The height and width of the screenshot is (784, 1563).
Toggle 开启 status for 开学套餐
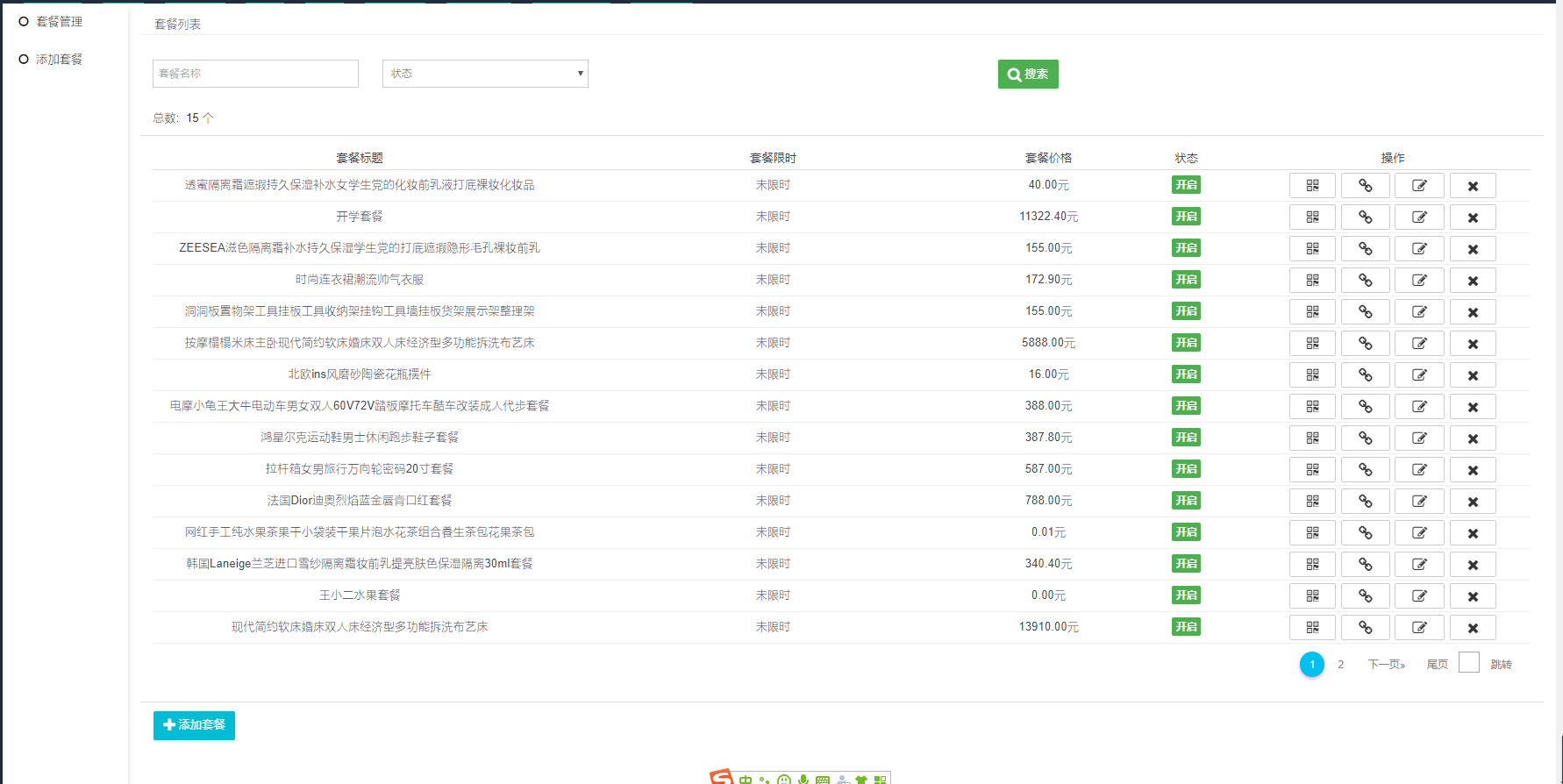coord(1186,217)
